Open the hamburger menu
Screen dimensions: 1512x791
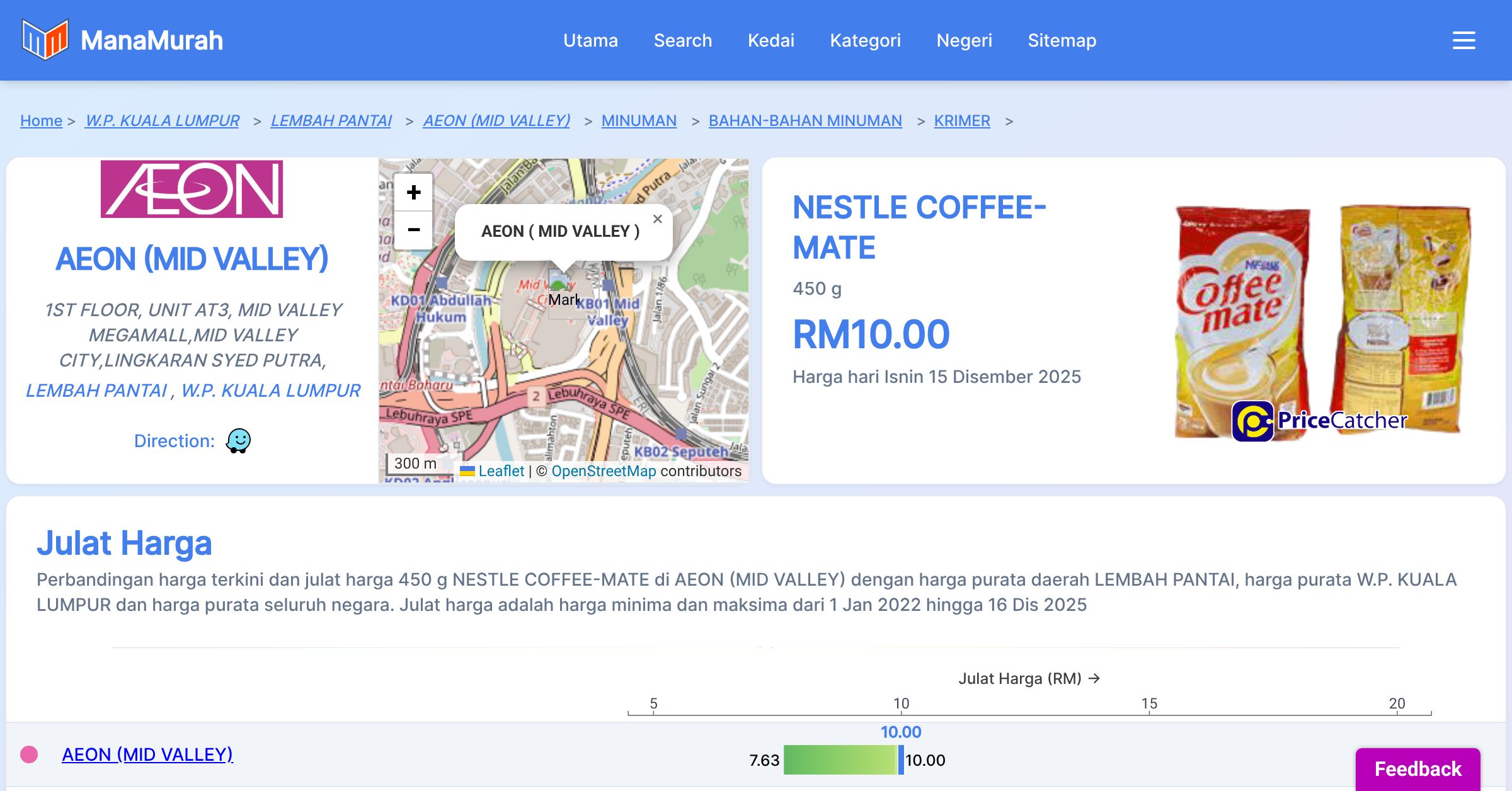tap(1463, 40)
